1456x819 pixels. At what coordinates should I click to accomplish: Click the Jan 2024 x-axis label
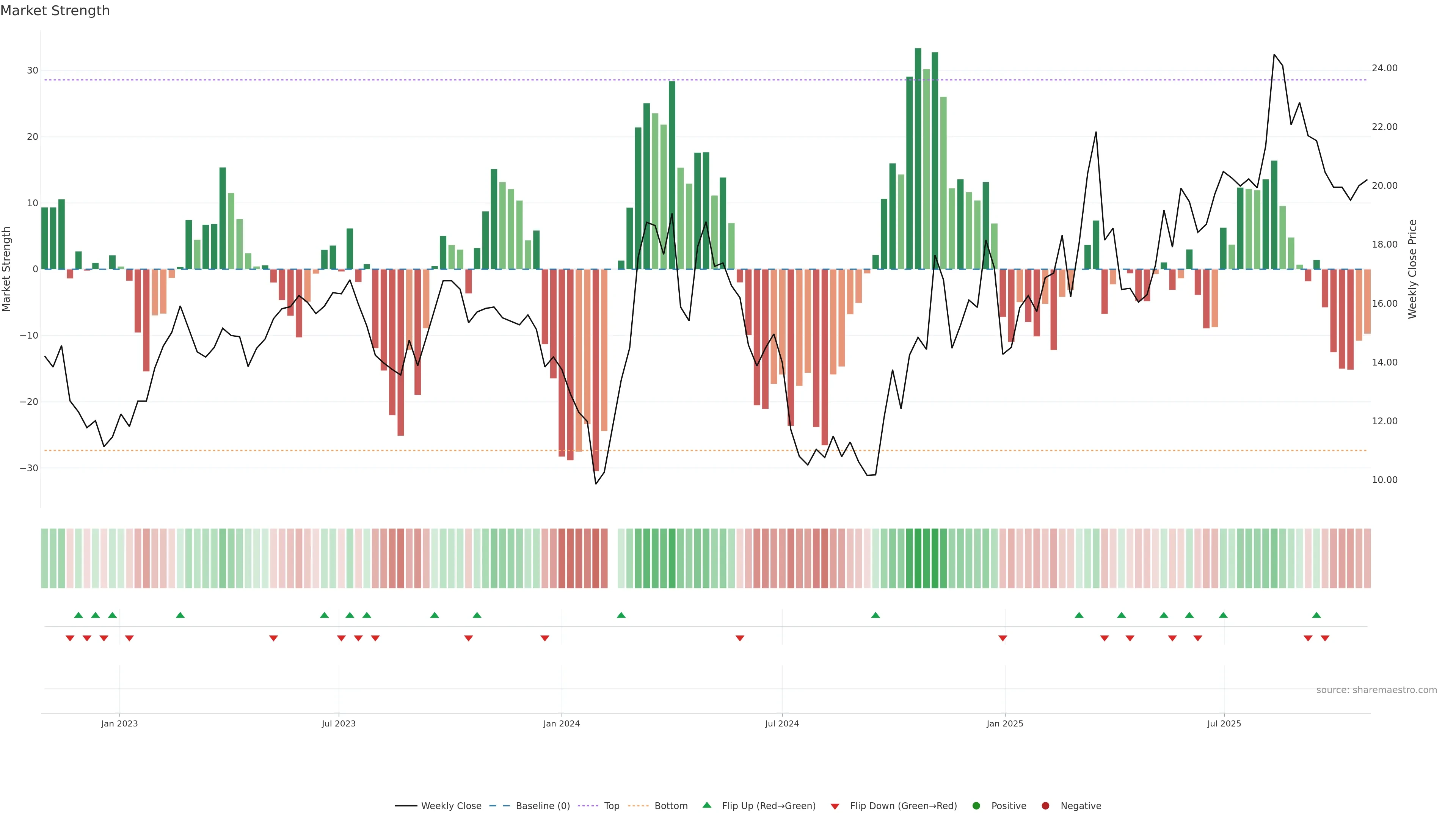[561, 723]
